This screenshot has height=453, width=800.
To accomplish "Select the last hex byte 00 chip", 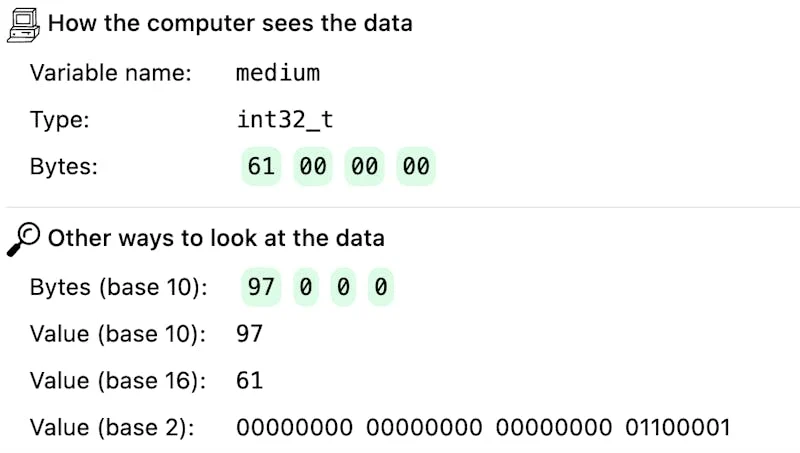I will click(416, 166).
